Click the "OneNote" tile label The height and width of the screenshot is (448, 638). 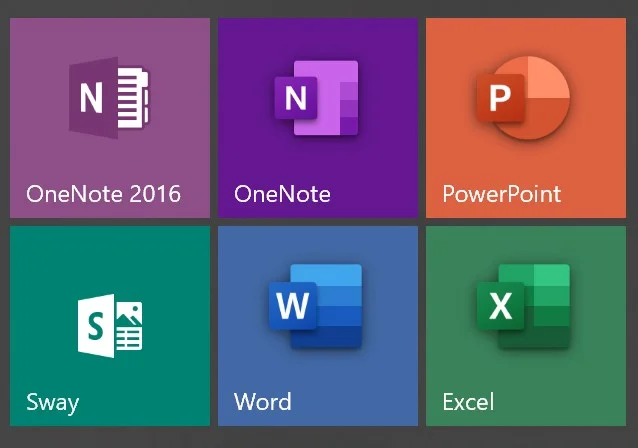[282, 194]
